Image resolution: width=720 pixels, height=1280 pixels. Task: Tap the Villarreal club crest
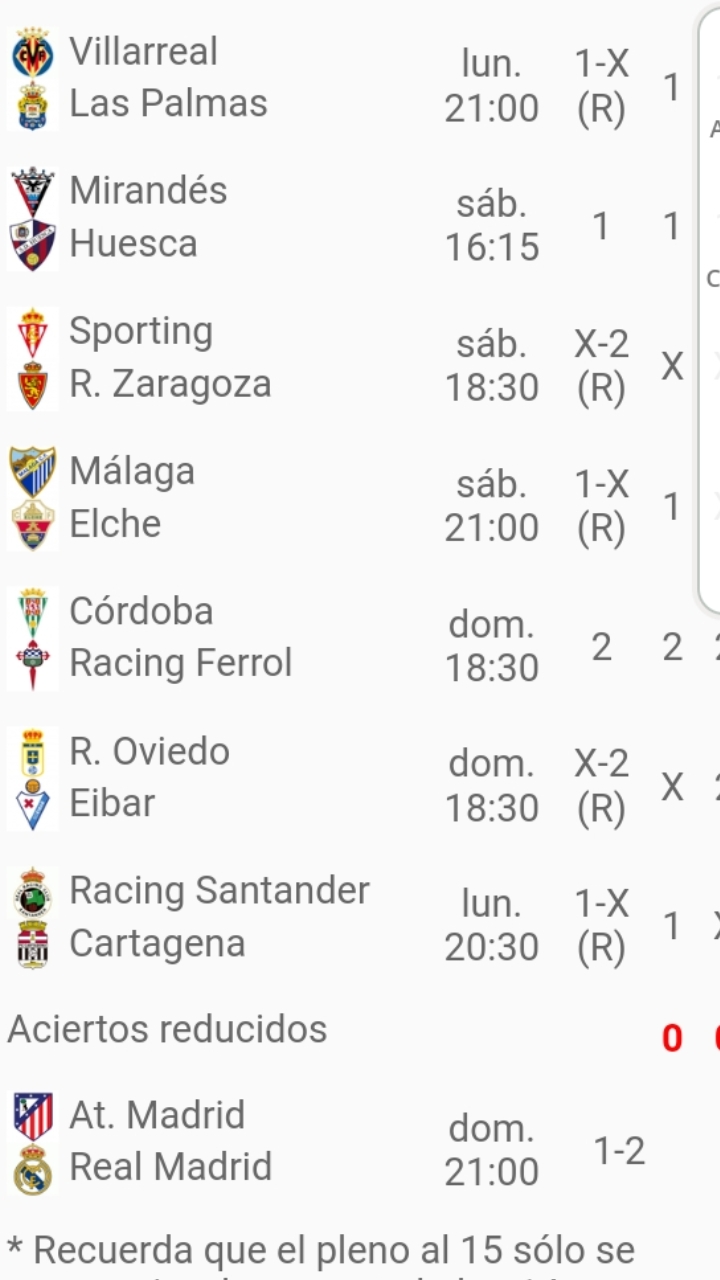coord(33,53)
